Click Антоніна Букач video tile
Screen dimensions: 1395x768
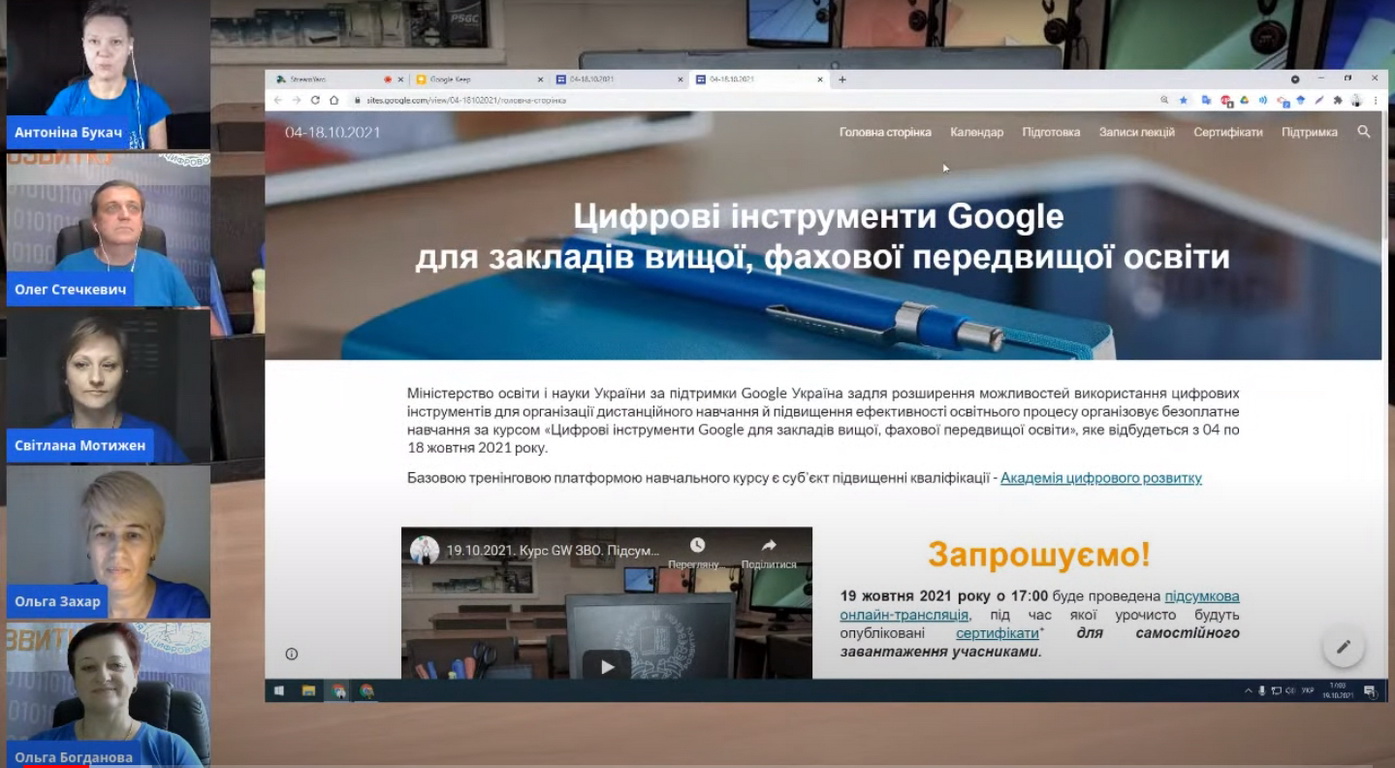tap(108, 75)
